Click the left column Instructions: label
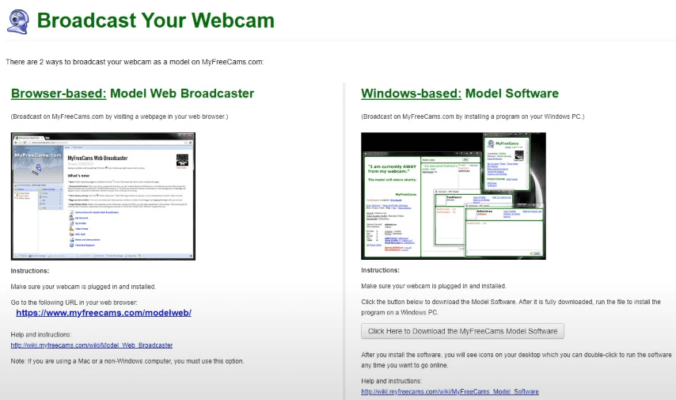The height and width of the screenshot is (400, 676). (30, 271)
